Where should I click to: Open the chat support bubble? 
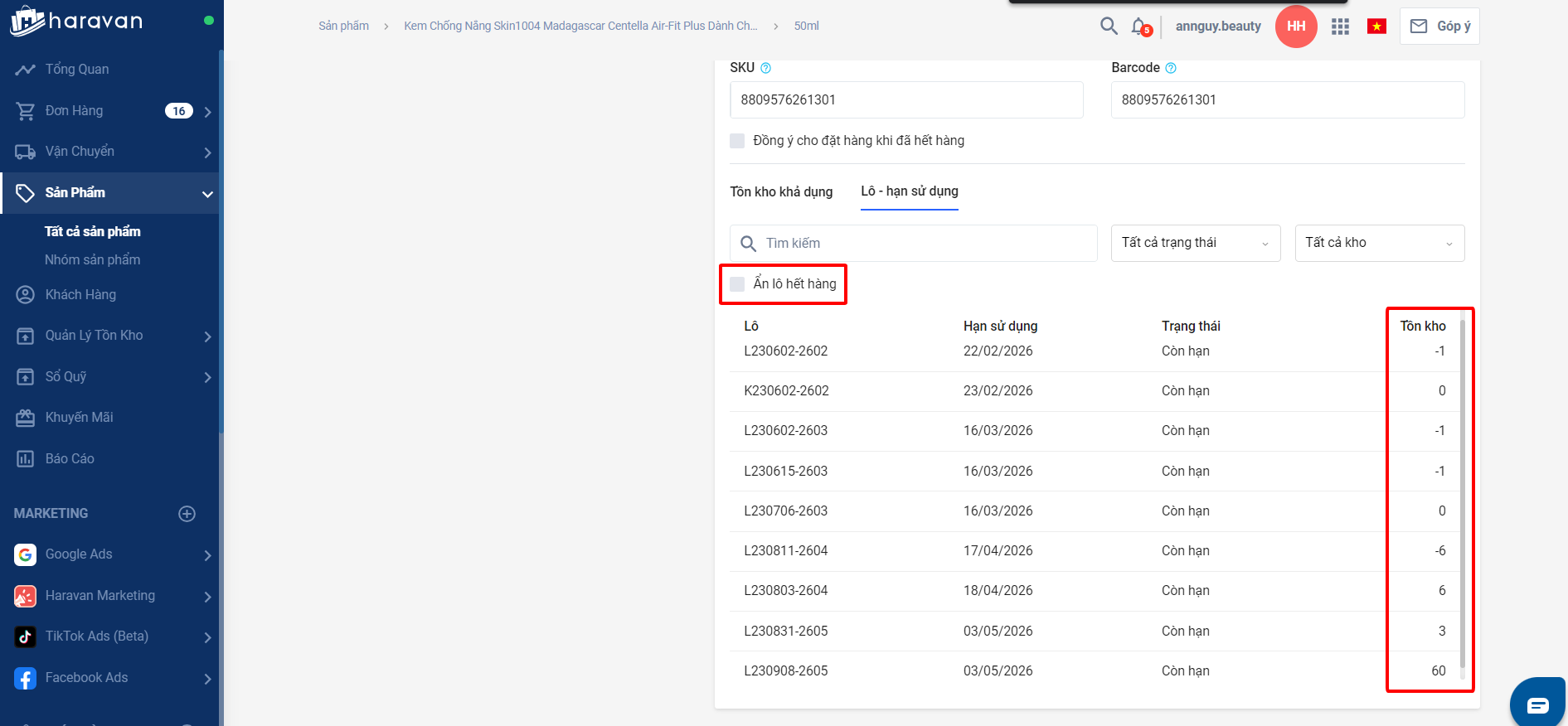1537,704
